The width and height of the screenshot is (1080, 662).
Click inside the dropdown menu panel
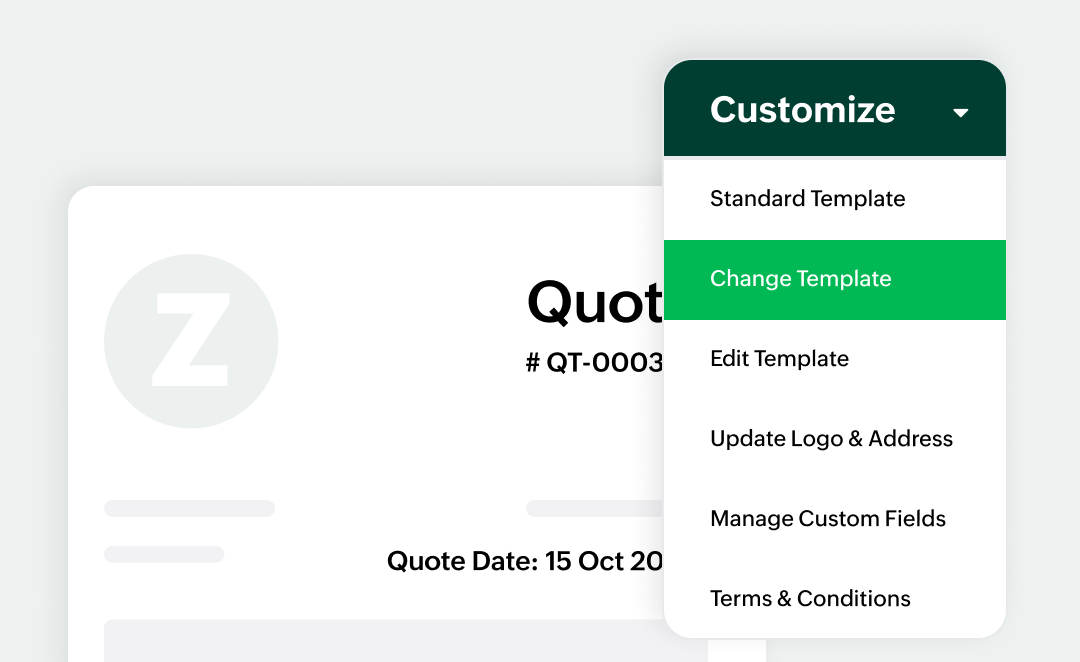(x=835, y=400)
